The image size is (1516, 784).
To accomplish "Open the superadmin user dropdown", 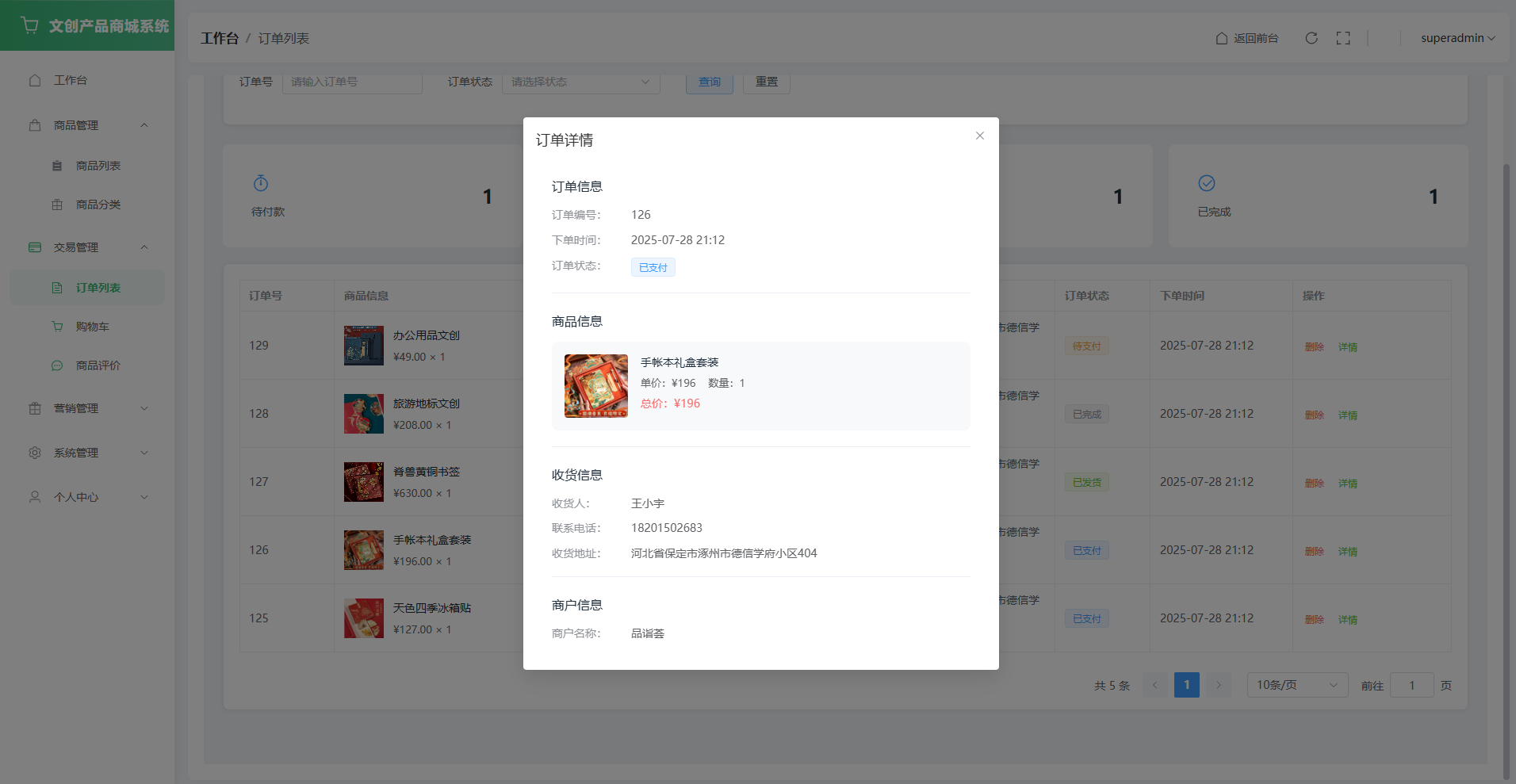I will click(x=1457, y=38).
